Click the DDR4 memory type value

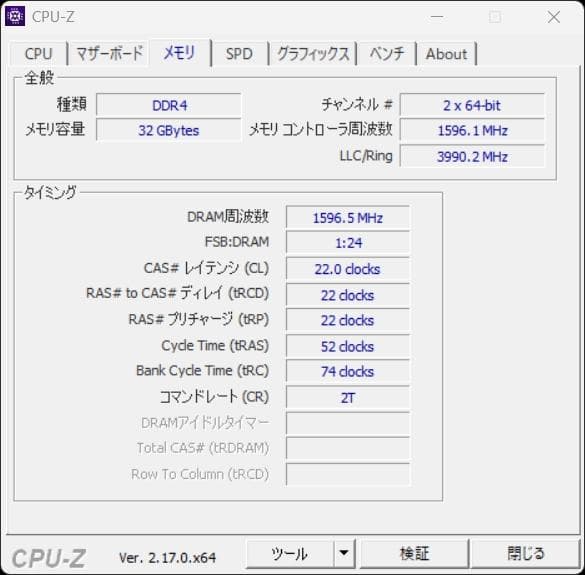pyautogui.click(x=169, y=105)
